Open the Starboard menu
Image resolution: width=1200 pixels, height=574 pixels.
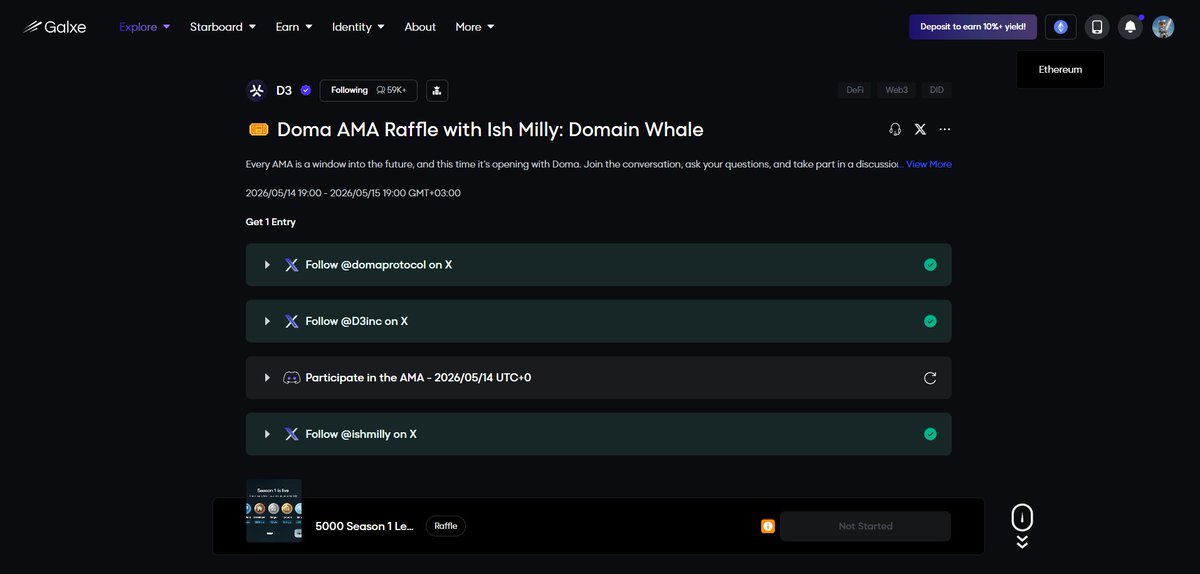pyautogui.click(x=223, y=27)
